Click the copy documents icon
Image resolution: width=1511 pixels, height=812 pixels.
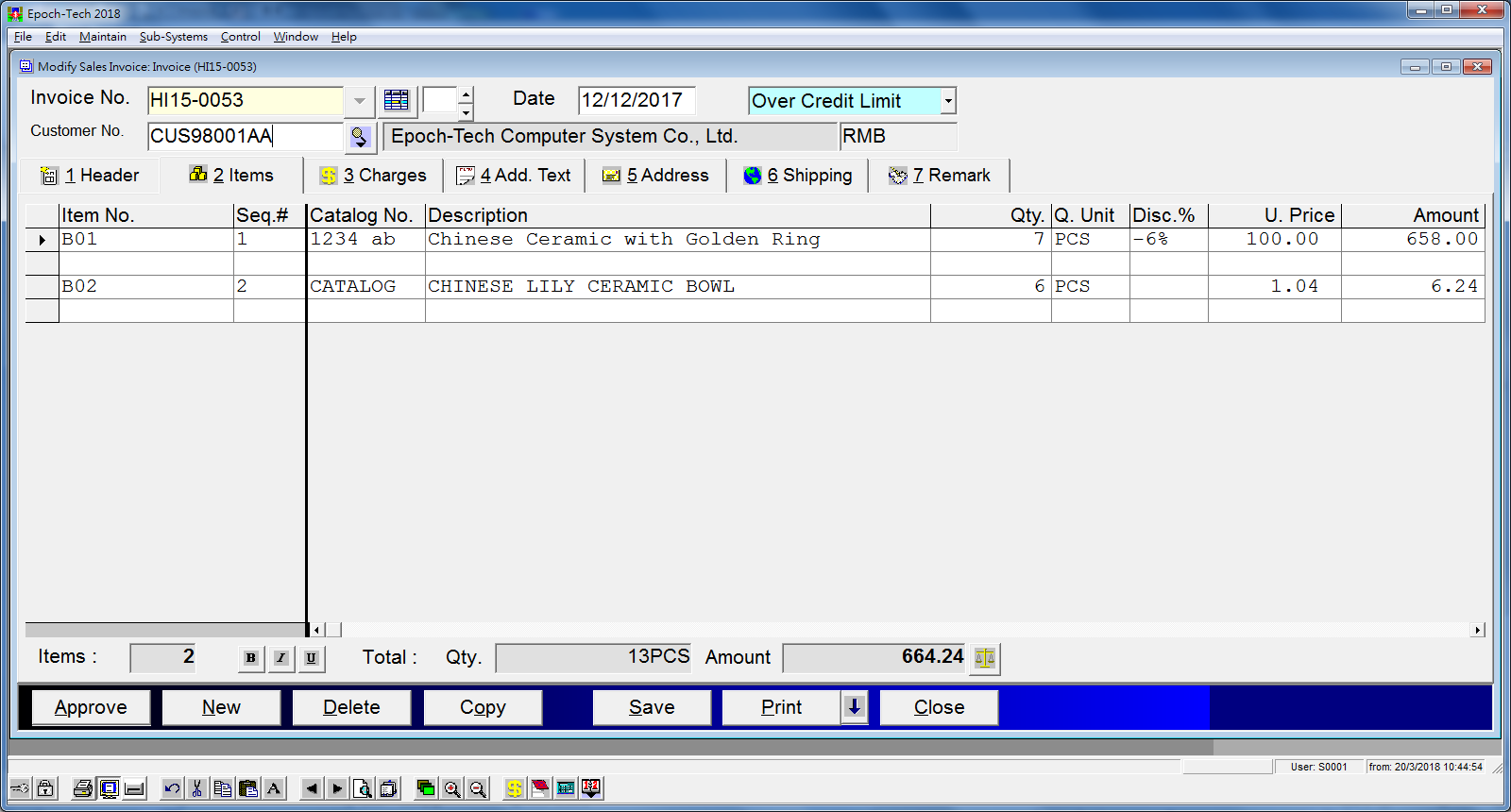click(223, 788)
